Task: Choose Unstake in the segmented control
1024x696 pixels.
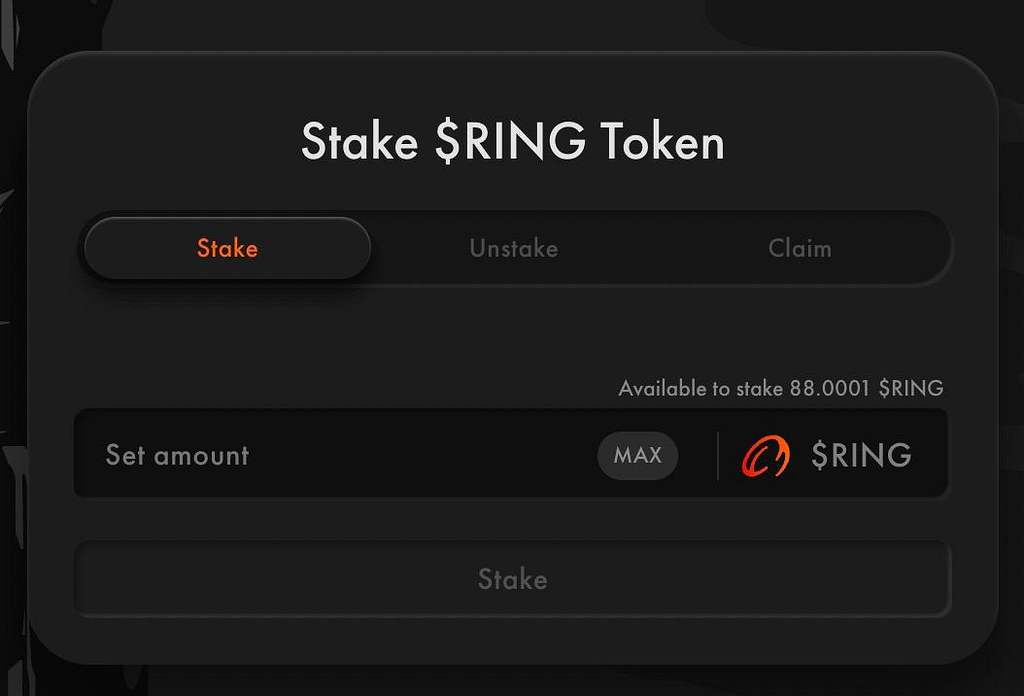Action: coord(513,248)
